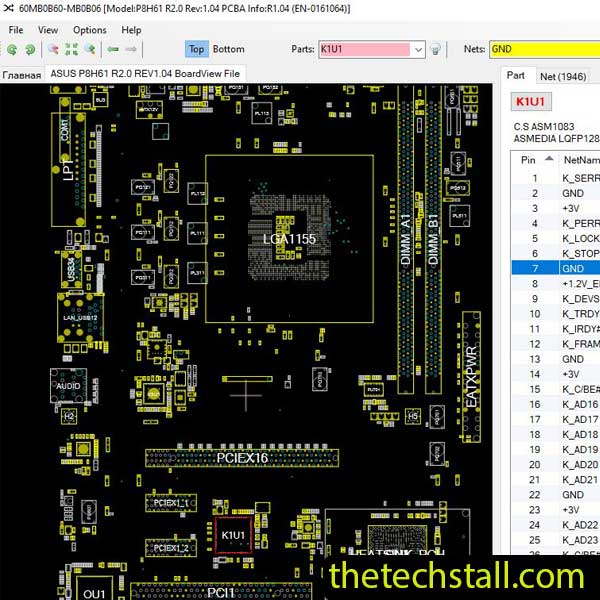The image size is (600, 600).
Task: Switch to the Top side view
Action: tap(197, 49)
